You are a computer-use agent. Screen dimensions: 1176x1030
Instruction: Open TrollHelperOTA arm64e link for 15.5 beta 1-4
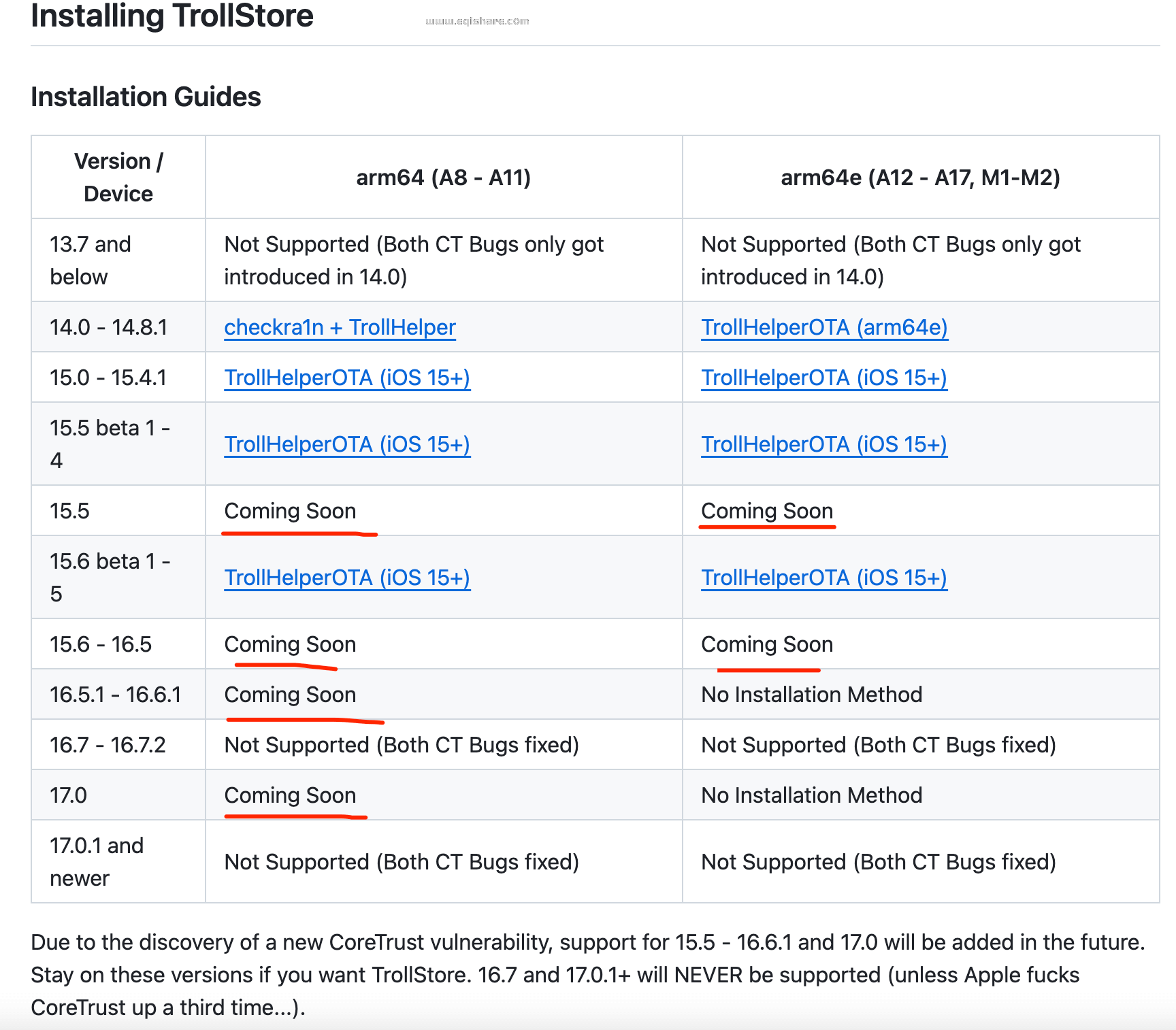tap(824, 444)
